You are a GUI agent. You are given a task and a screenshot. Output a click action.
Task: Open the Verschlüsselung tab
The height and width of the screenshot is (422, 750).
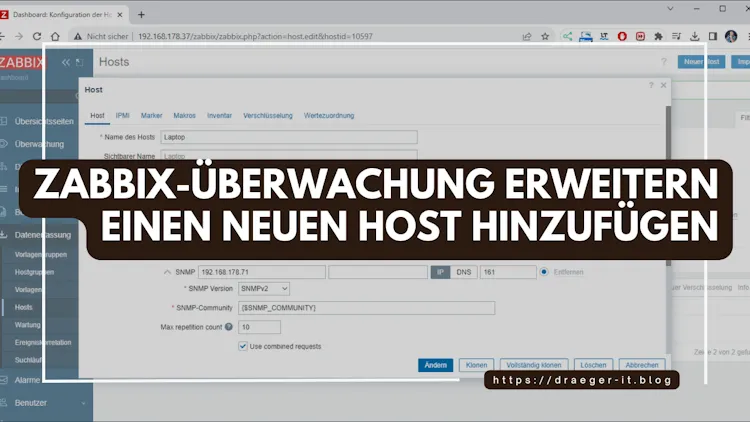268,116
